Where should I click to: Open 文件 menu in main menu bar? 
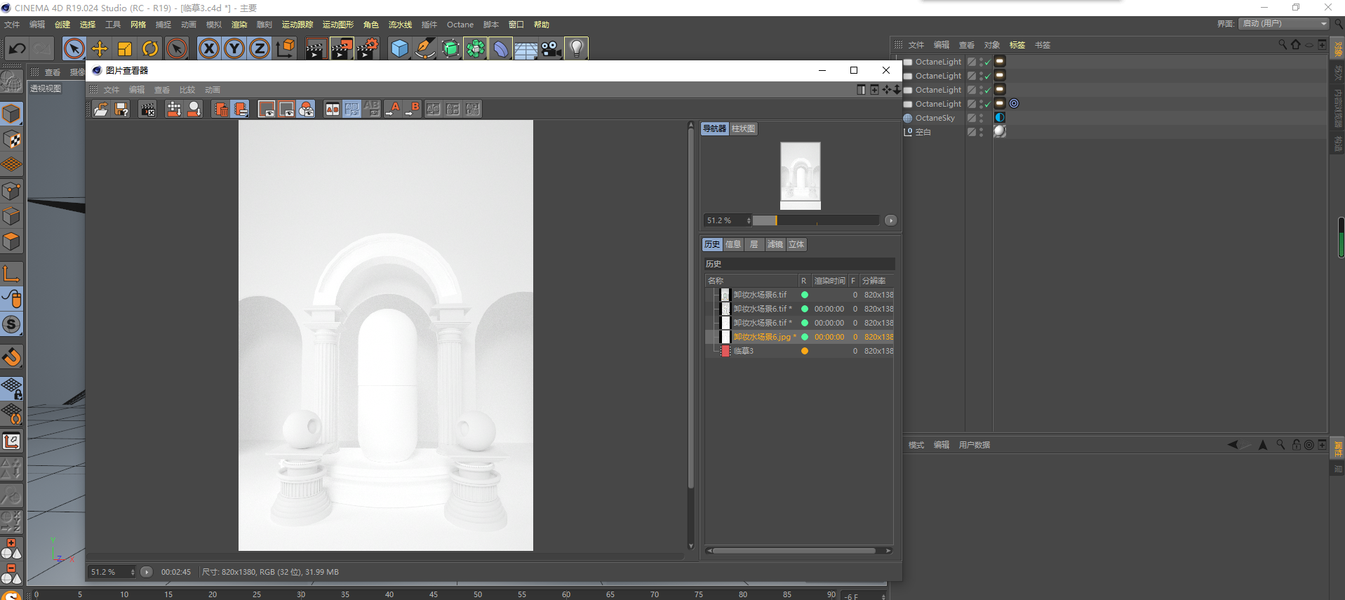(x=12, y=24)
